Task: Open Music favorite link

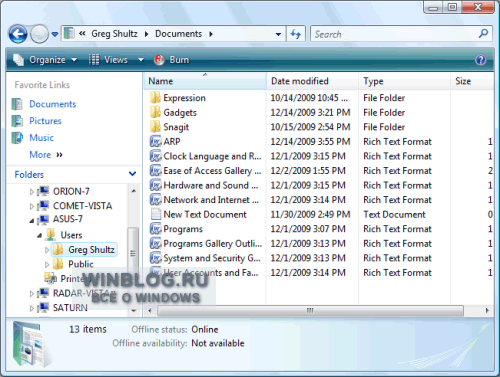Action: (x=41, y=138)
